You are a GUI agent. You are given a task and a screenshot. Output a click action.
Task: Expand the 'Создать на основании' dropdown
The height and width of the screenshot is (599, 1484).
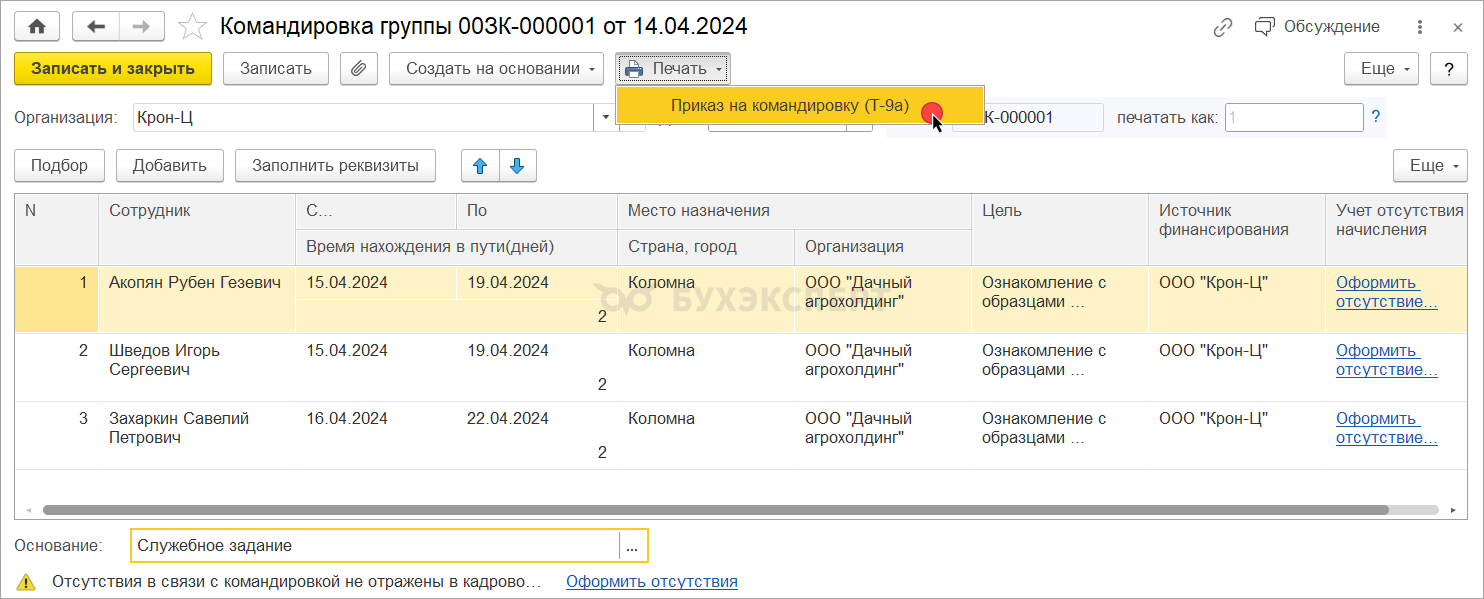click(496, 69)
